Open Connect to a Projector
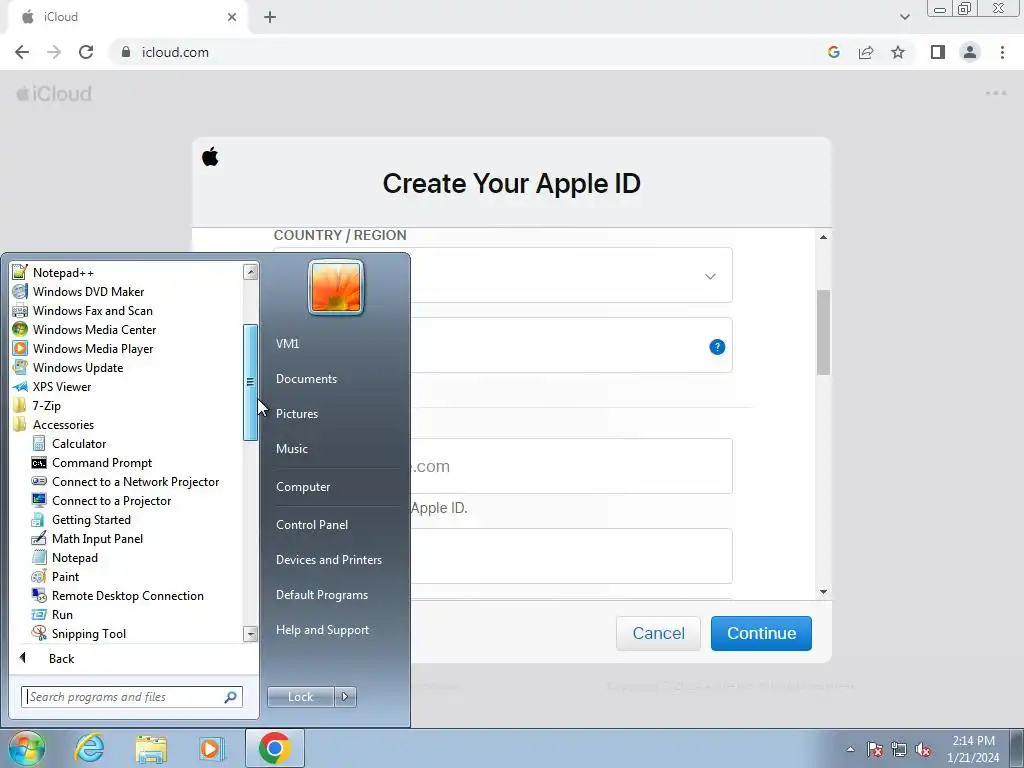This screenshot has height=768, width=1024. 111,500
